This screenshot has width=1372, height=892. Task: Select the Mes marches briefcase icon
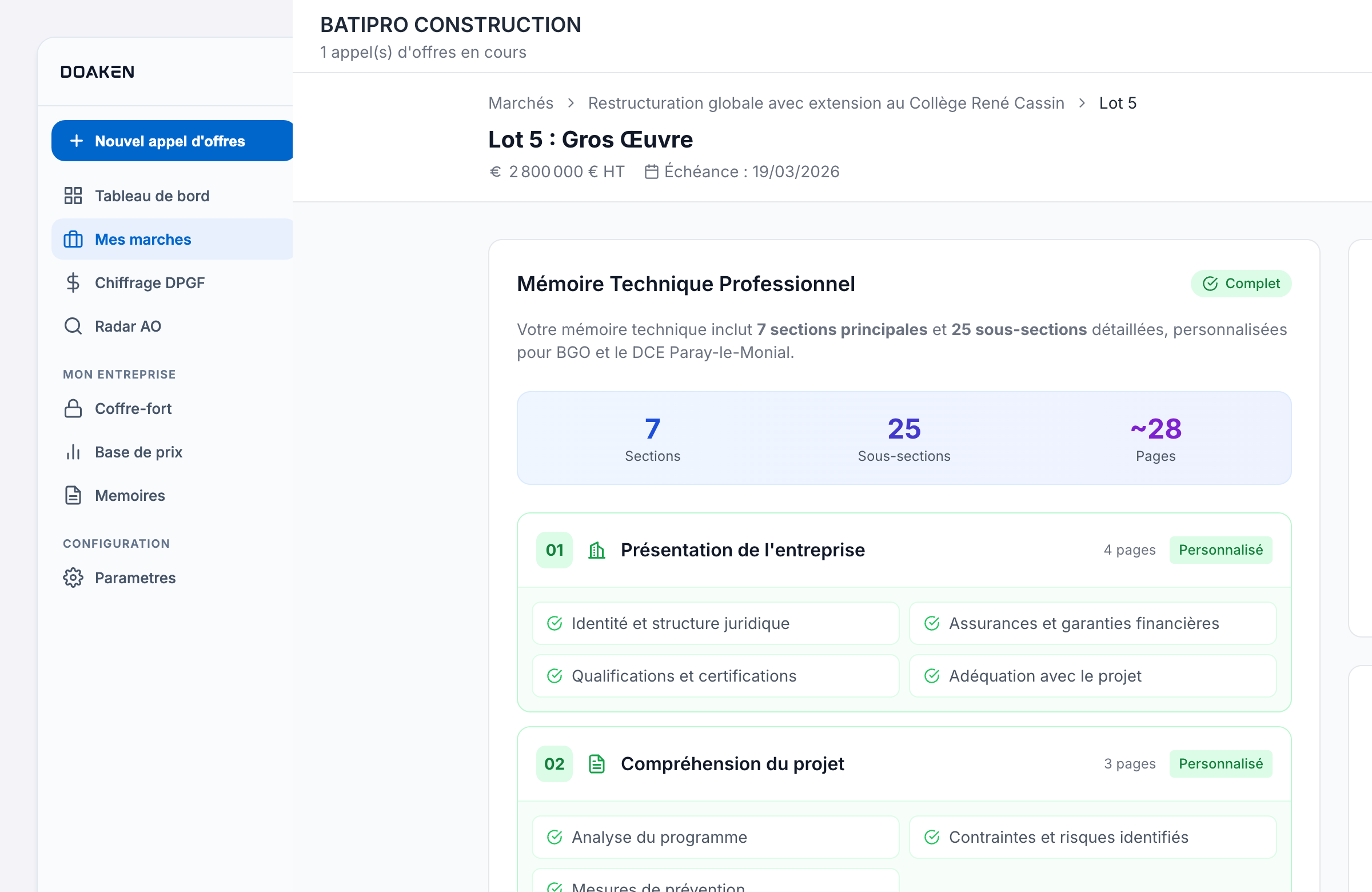tap(73, 238)
